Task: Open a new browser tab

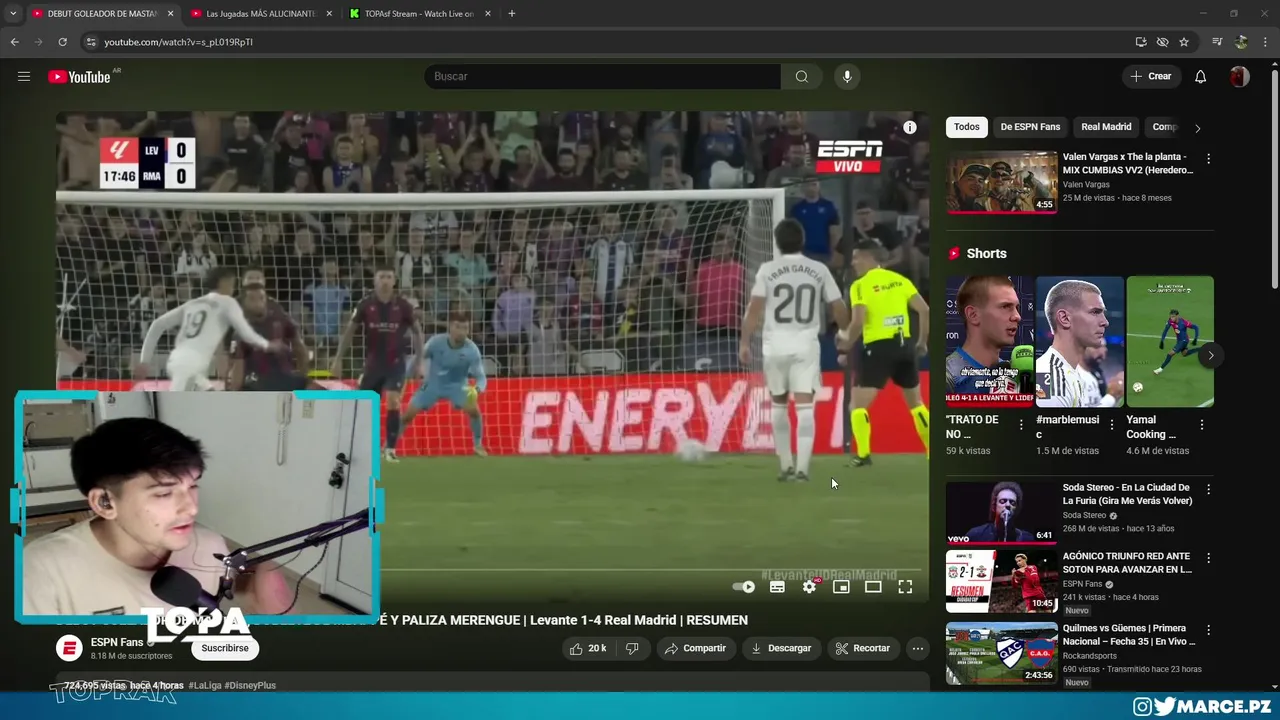Action: click(511, 14)
